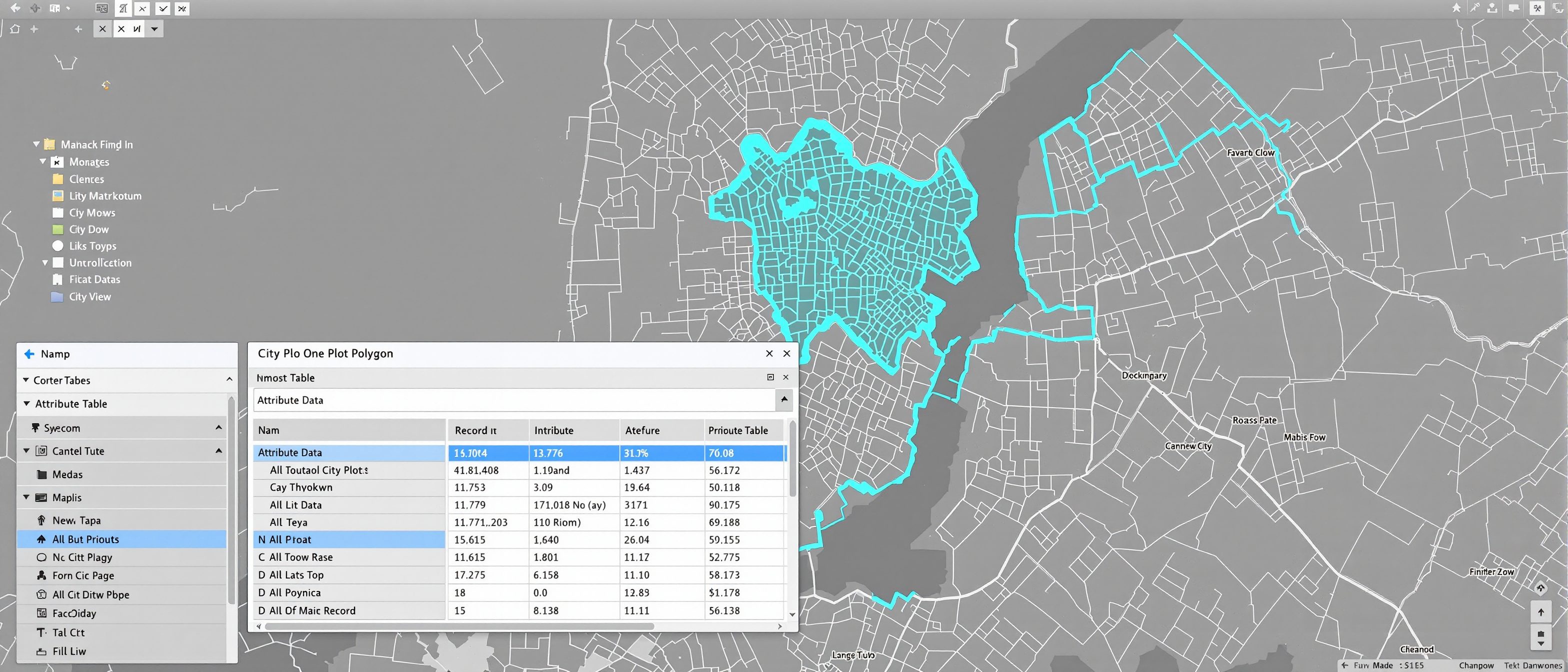The image size is (1568, 672).
Task: Click the back arrow icon in top toolbar
Action: pyautogui.click(x=15, y=8)
